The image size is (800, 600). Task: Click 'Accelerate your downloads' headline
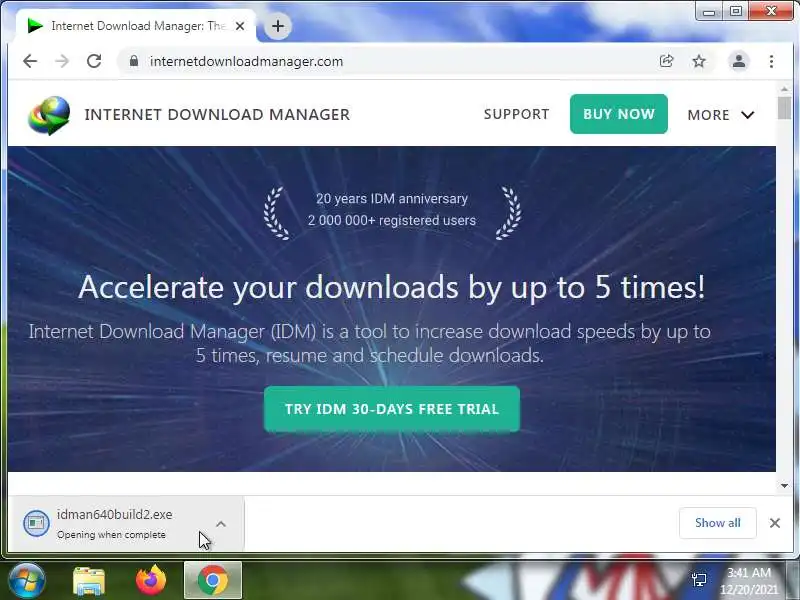pyautogui.click(x=392, y=287)
